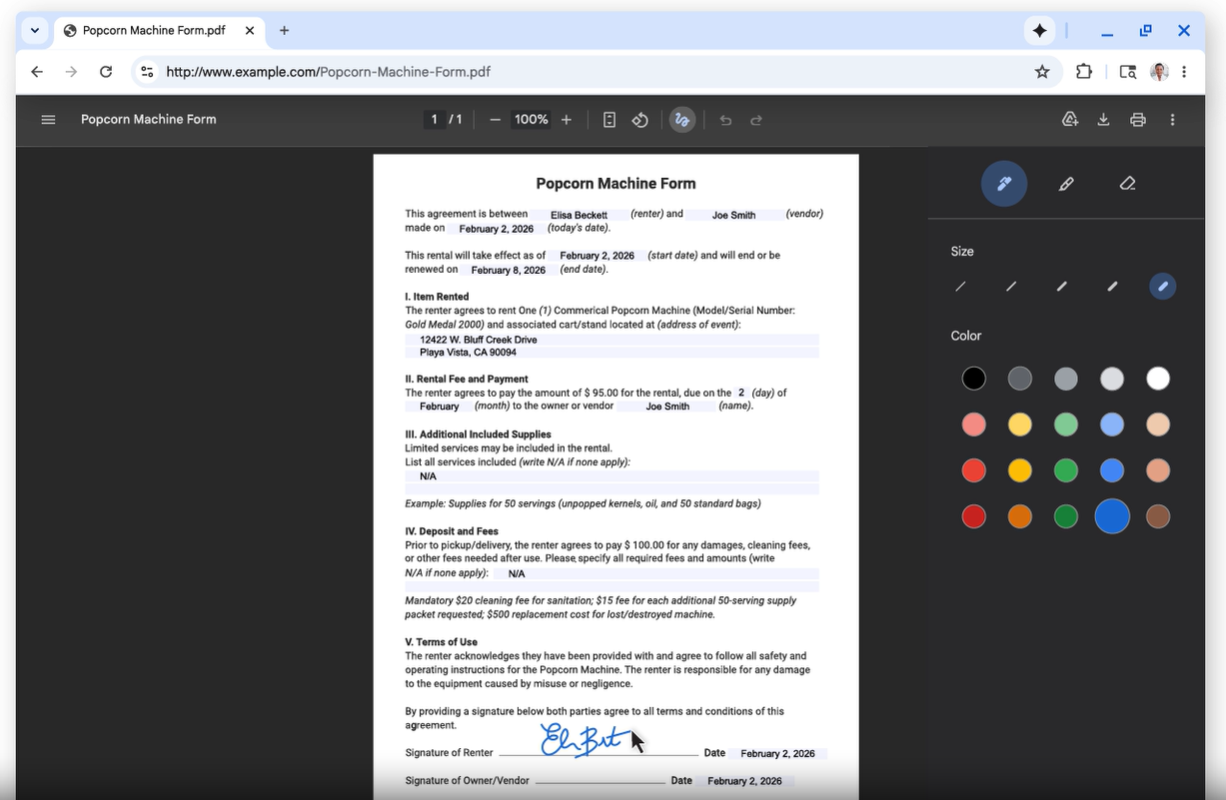The image size is (1226, 800).
Task: Open the PDF viewer more actions menu
Action: tap(1172, 120)
